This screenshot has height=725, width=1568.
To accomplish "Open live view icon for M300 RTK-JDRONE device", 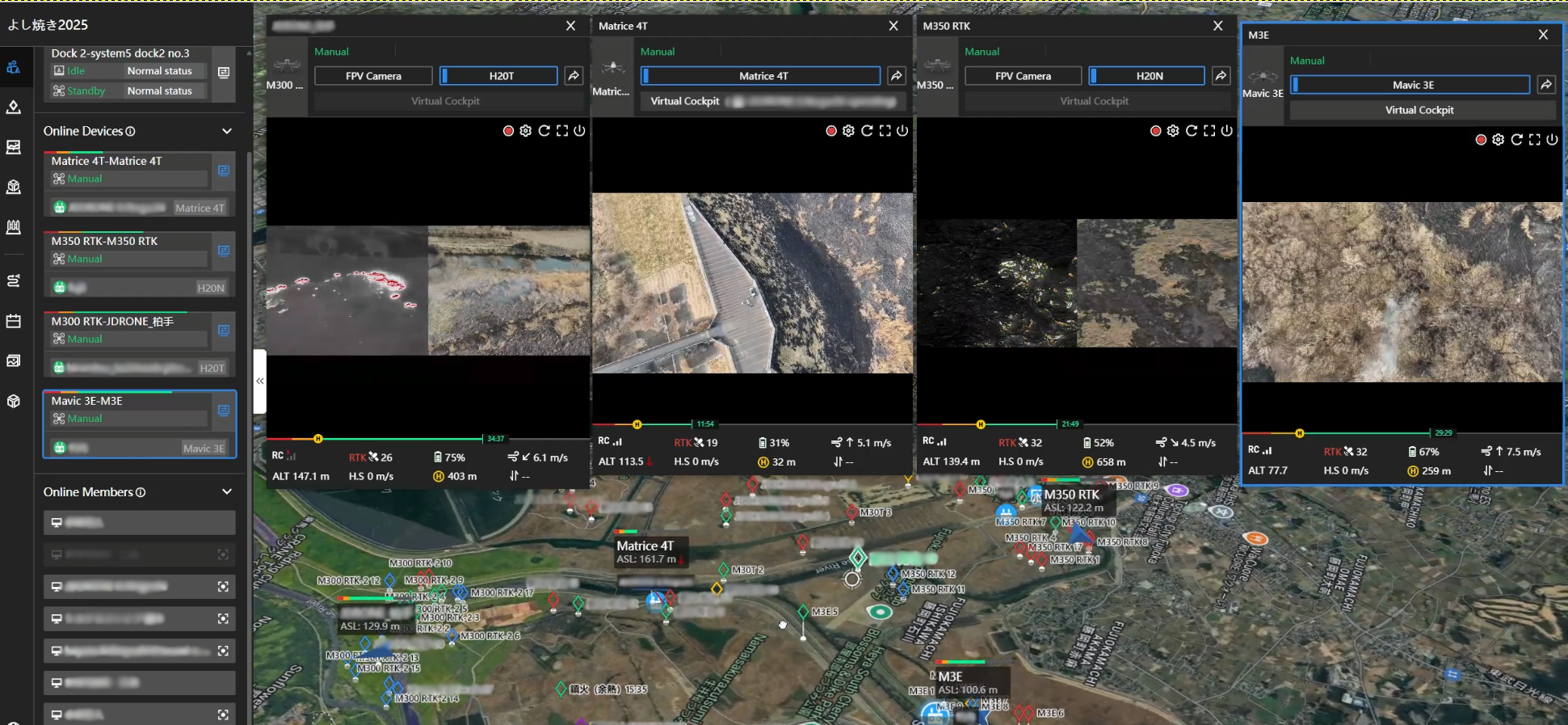I will point(224,331).
